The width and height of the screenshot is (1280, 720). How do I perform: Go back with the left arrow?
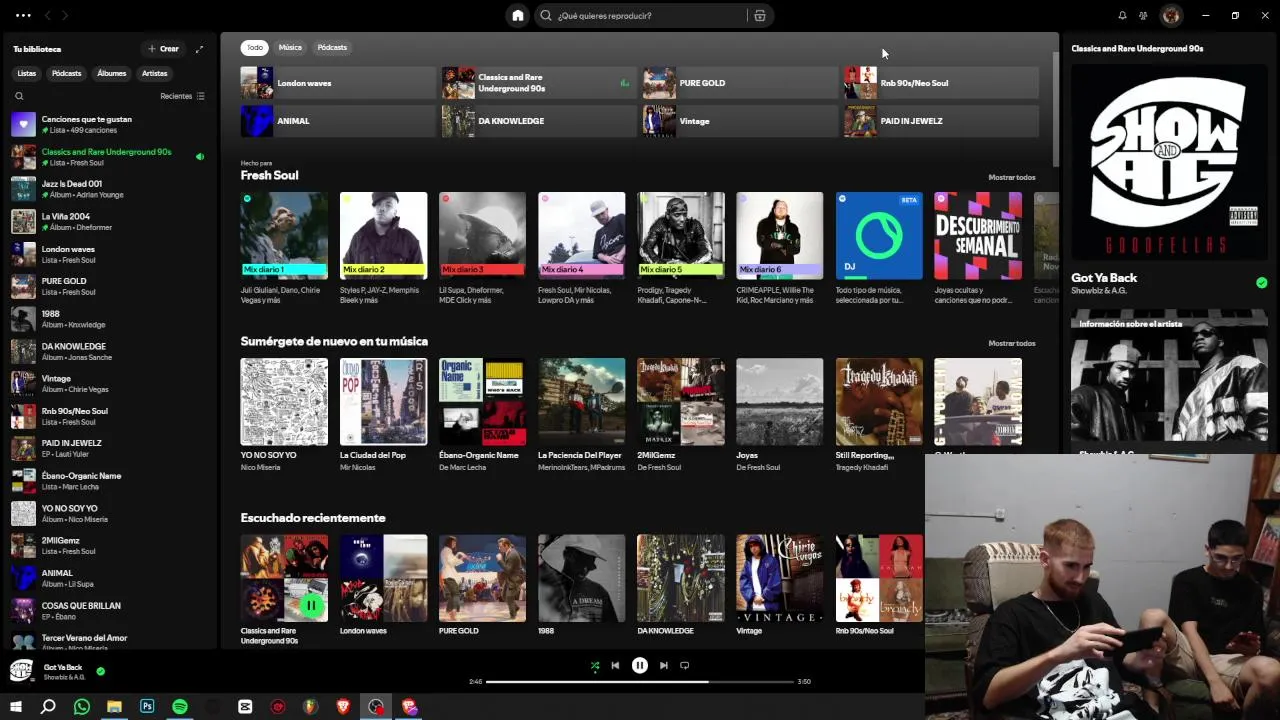[x=47, y=15]
